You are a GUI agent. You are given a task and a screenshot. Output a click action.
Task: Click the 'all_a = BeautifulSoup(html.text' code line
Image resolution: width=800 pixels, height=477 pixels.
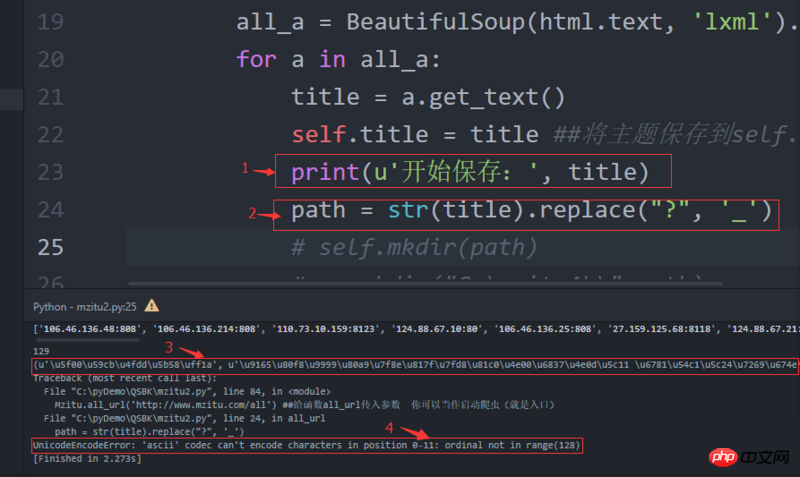(517, 22)
